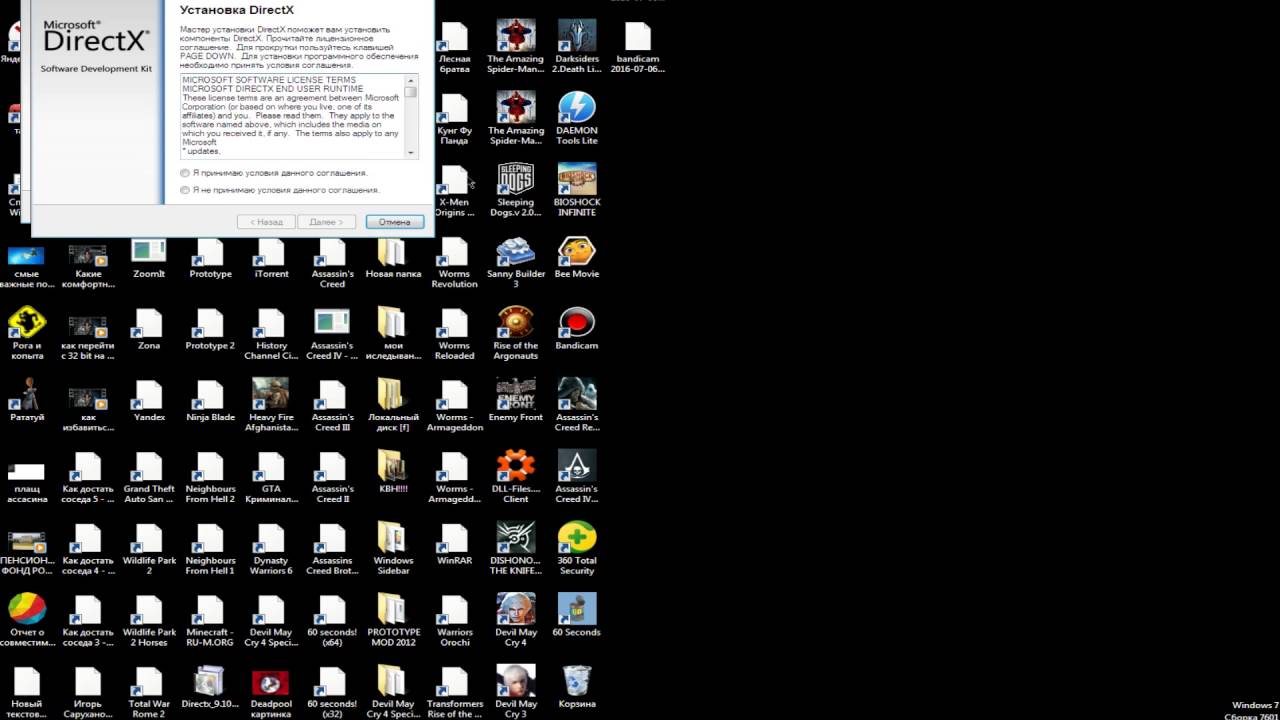
Task: Select the Bandicam red record icon
Action: [x=577, y=329]
